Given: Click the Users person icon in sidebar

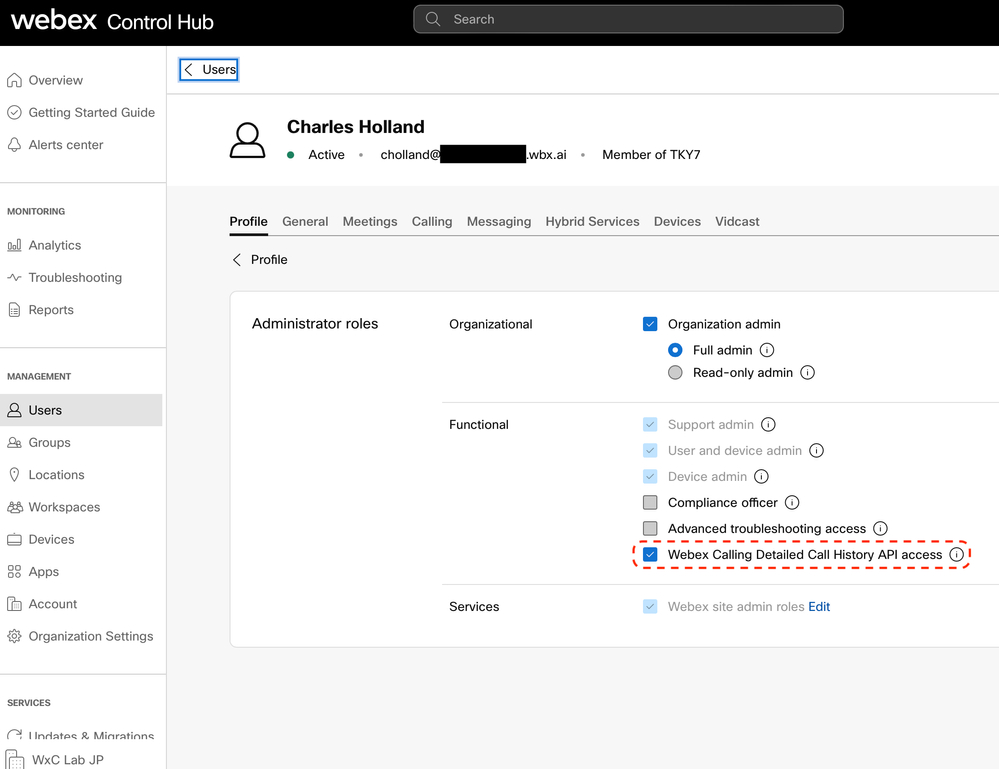Looking at the screenshot, I should [x=14, y=410].
